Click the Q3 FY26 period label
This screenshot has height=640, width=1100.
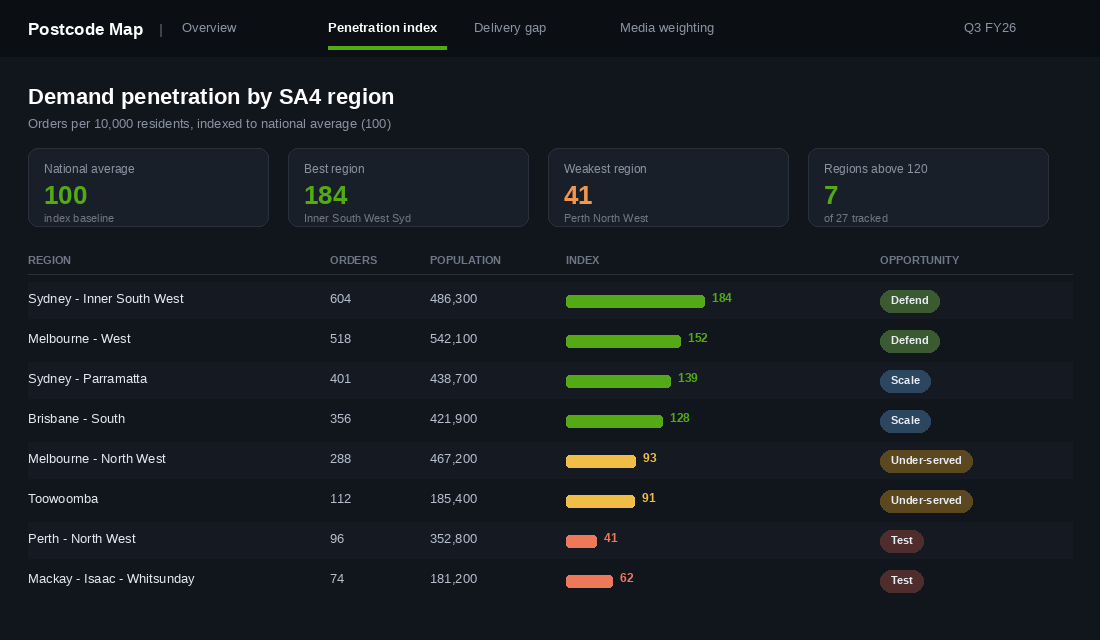(x=990, y=28)
